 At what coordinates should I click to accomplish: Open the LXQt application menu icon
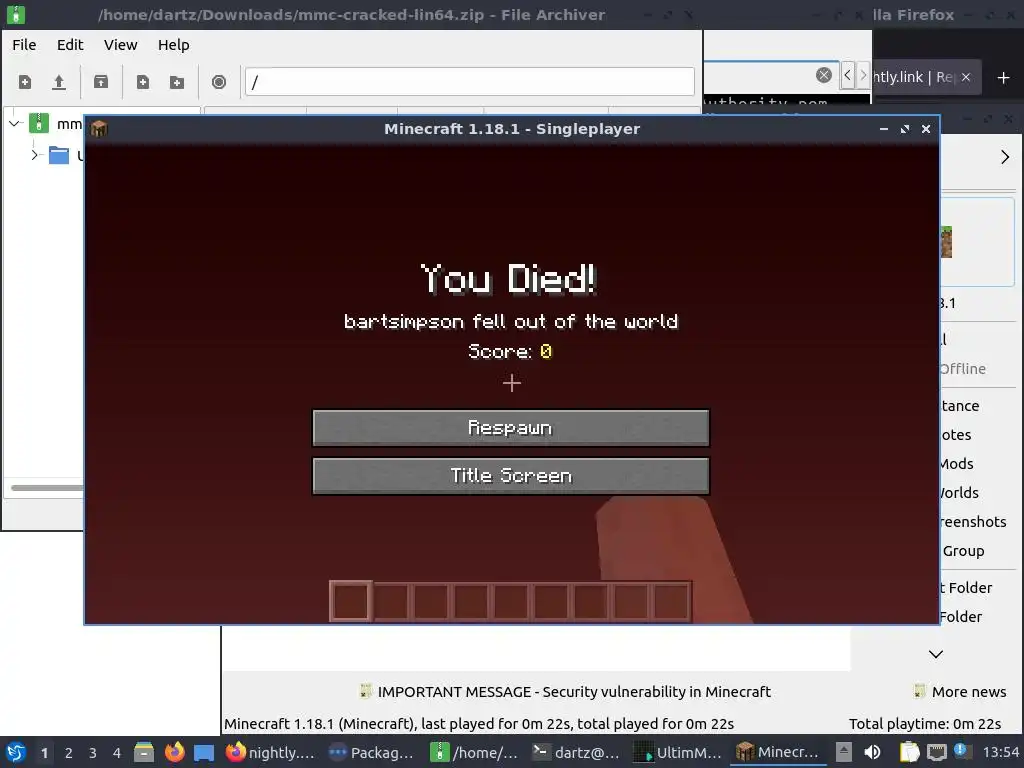[16, 752]
